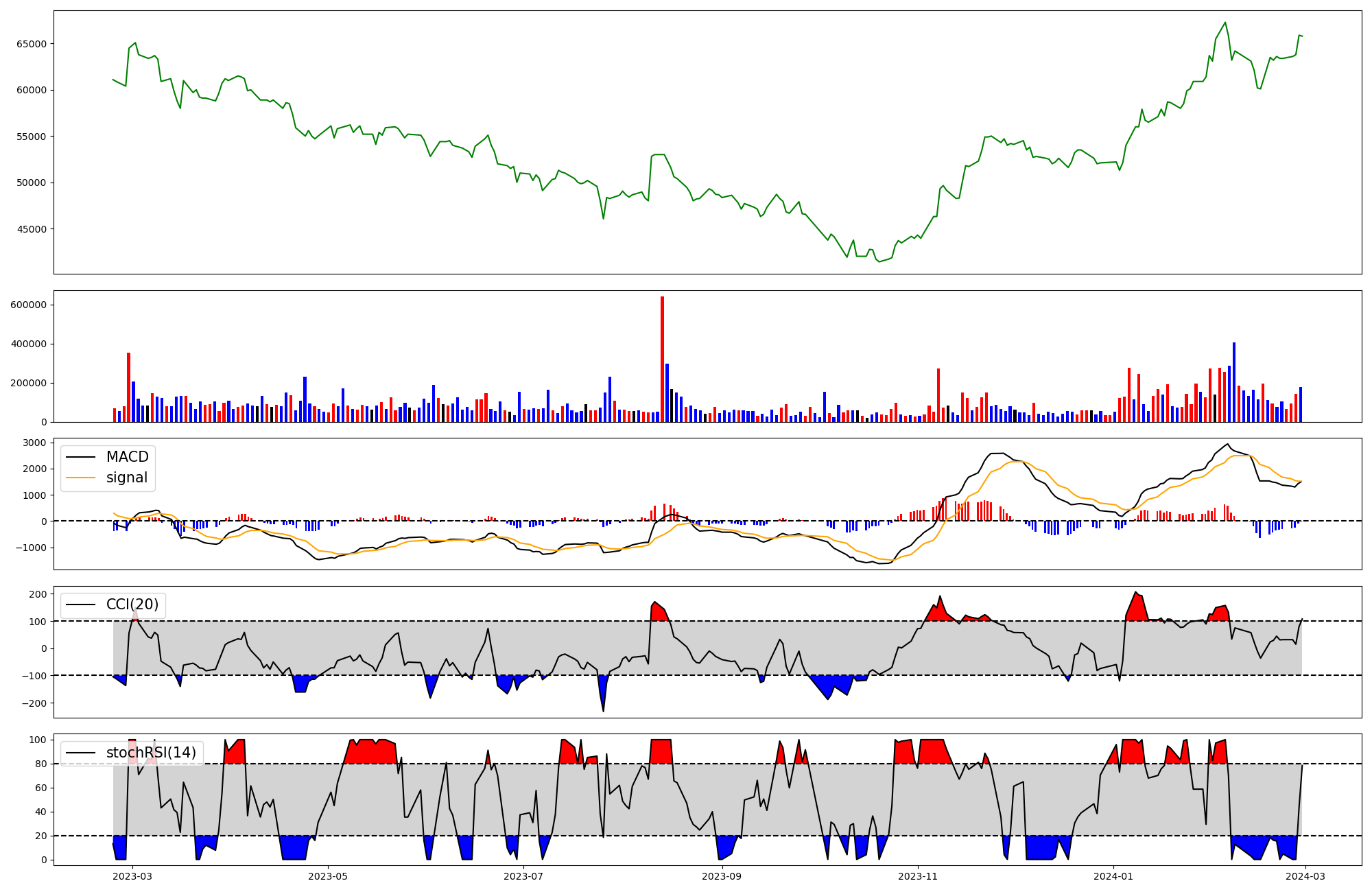Click the 2023-11 x-axis date label
Image resolution: width=1372 pixels, height=892 pixels.
pyautogui.click(x=918, y=876)
